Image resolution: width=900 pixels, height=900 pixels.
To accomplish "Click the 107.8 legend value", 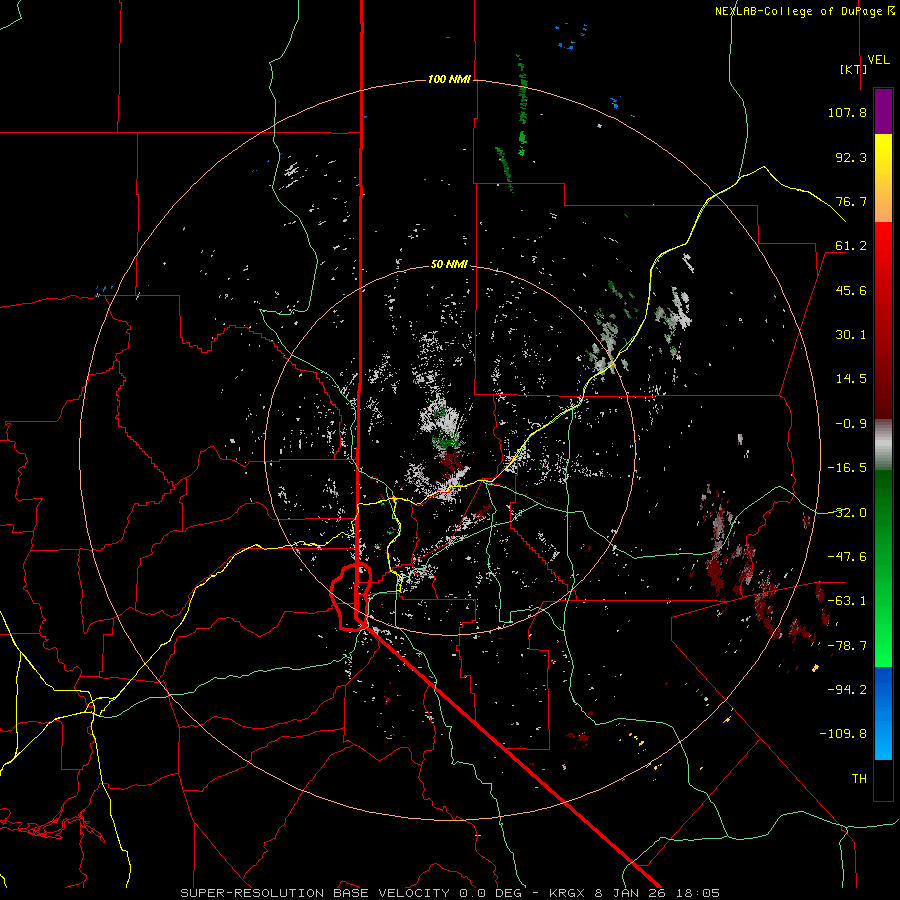I will (847, 112).
